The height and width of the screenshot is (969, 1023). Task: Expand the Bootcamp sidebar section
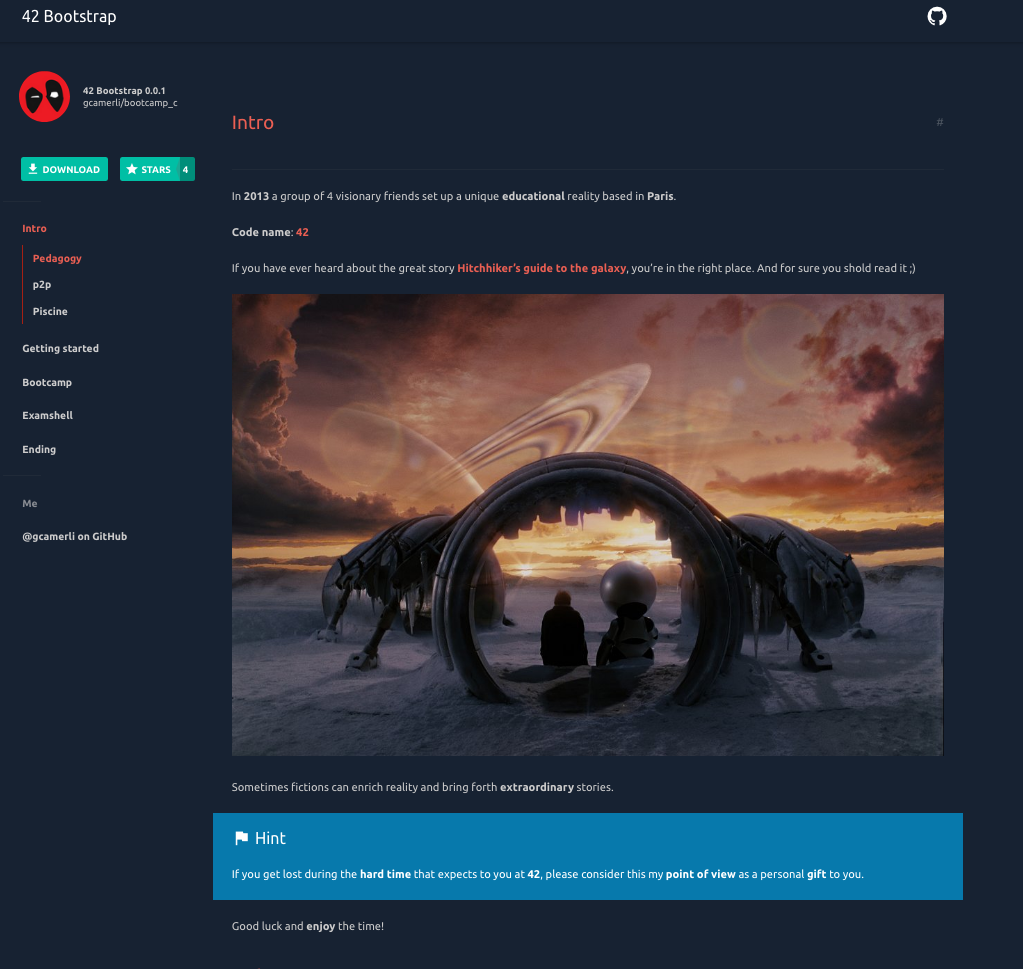(x=47, y=383)
